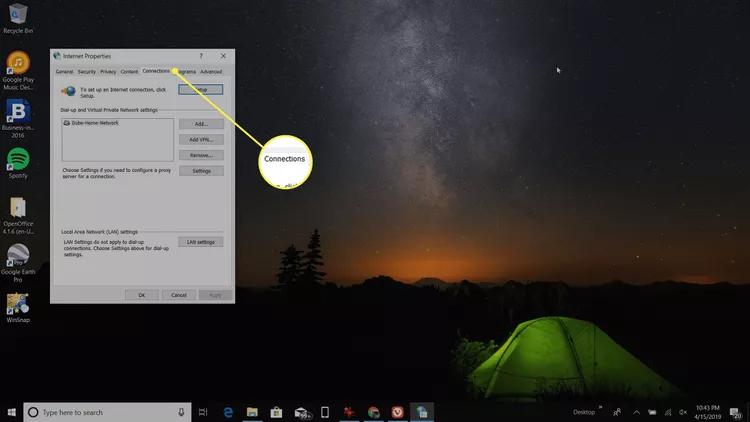Click the Remove... button

[x=201, y=155]
